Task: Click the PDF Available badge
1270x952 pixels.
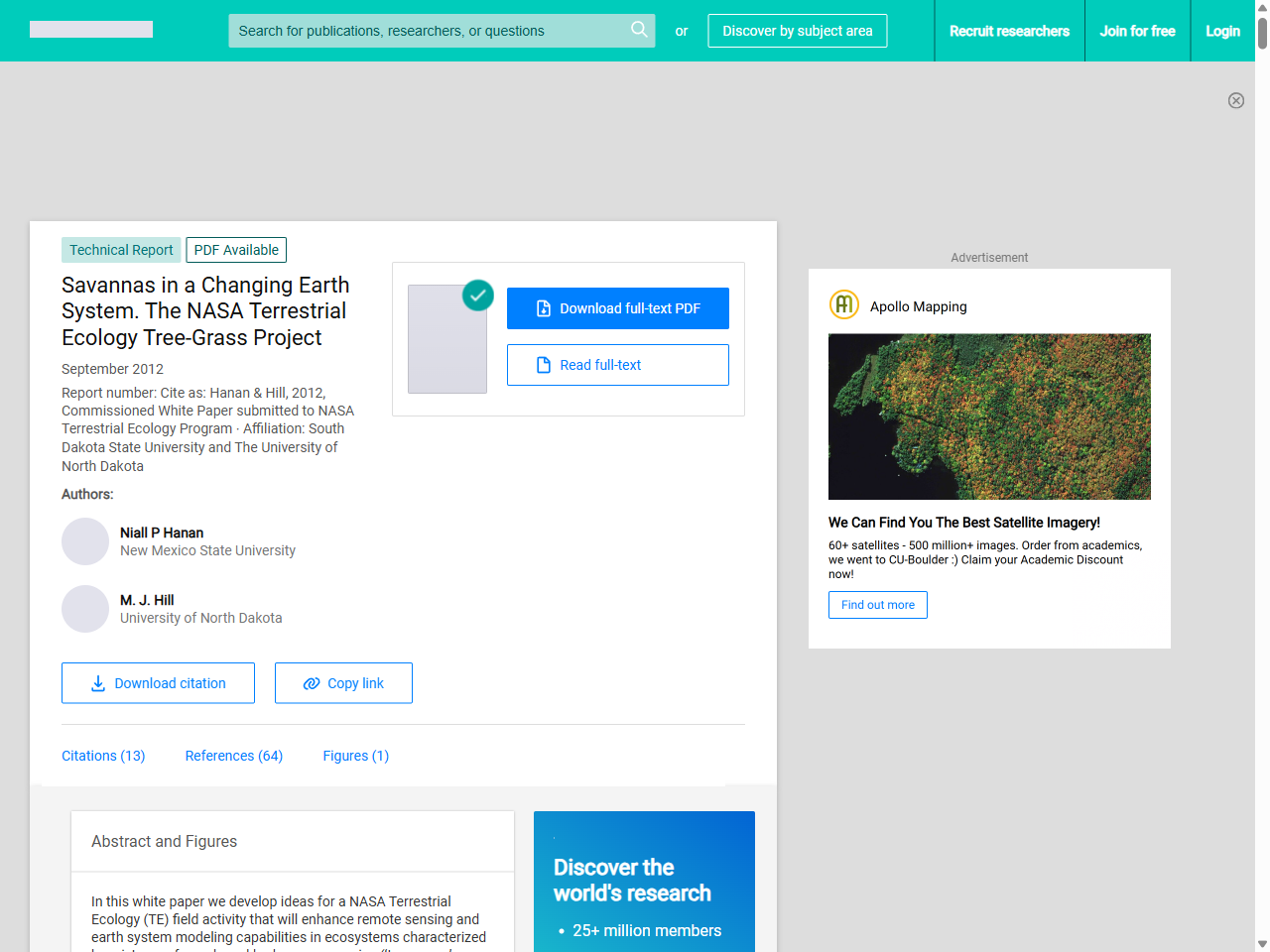Action: [236, 250]
